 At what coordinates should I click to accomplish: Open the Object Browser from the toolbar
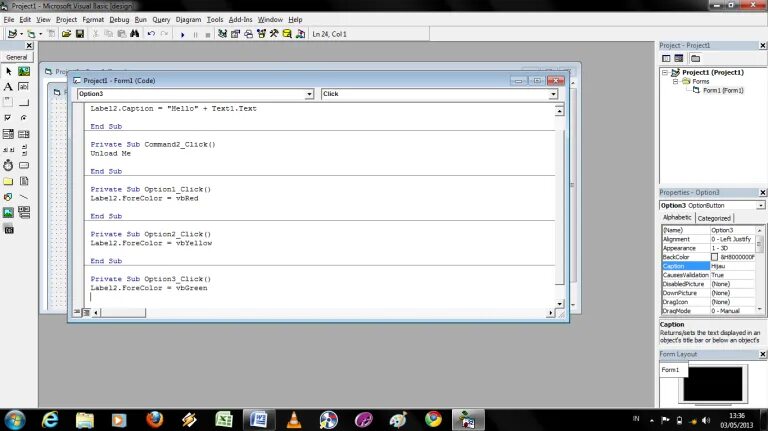click(x=262, y=34)
